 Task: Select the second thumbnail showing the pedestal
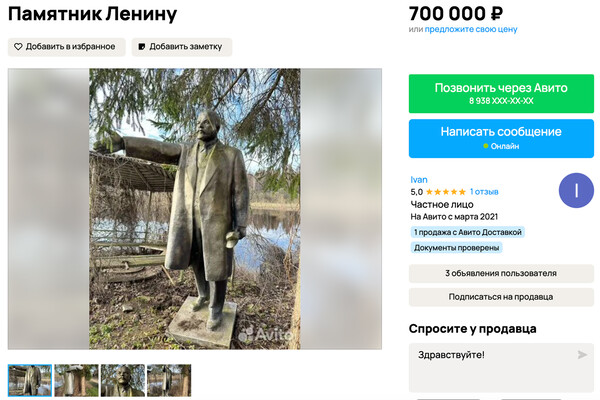76,380
